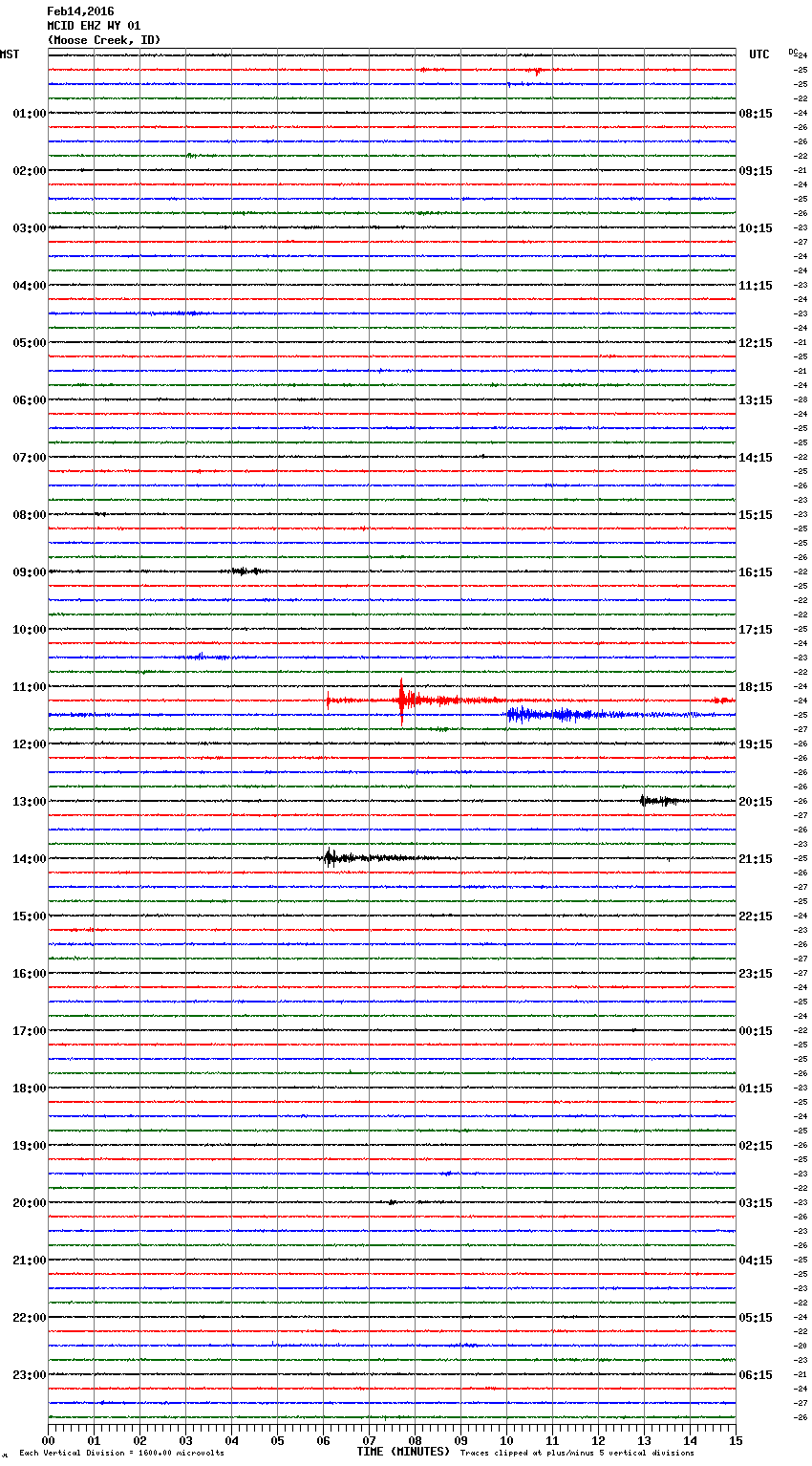Click the 11:00 MST time label
Image resolution: width=812 pixels, height=1466 pixels.
(29, 686)
